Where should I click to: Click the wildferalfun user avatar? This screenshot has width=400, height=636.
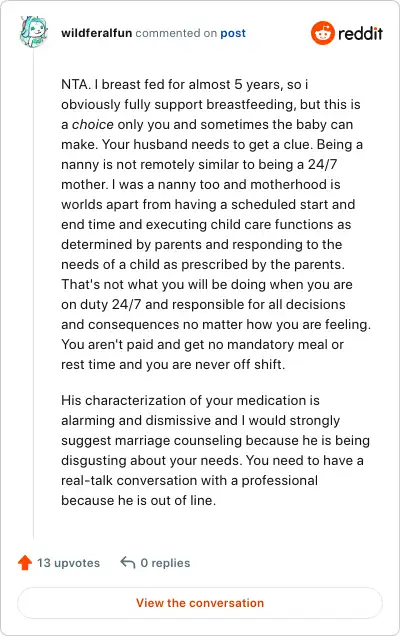(34, 32)
